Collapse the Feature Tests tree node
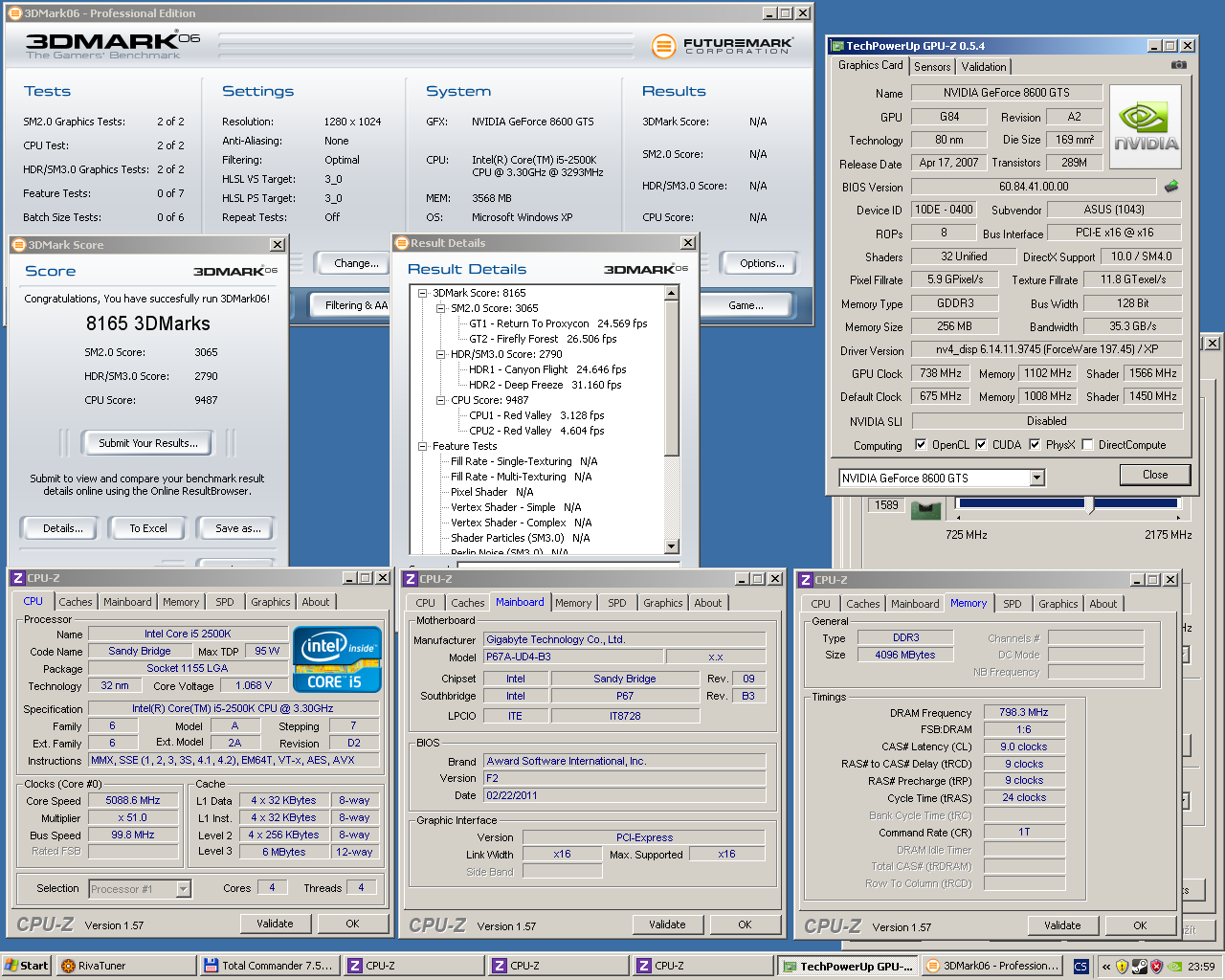Screen dimensions: 1225x980 point(422,446)
